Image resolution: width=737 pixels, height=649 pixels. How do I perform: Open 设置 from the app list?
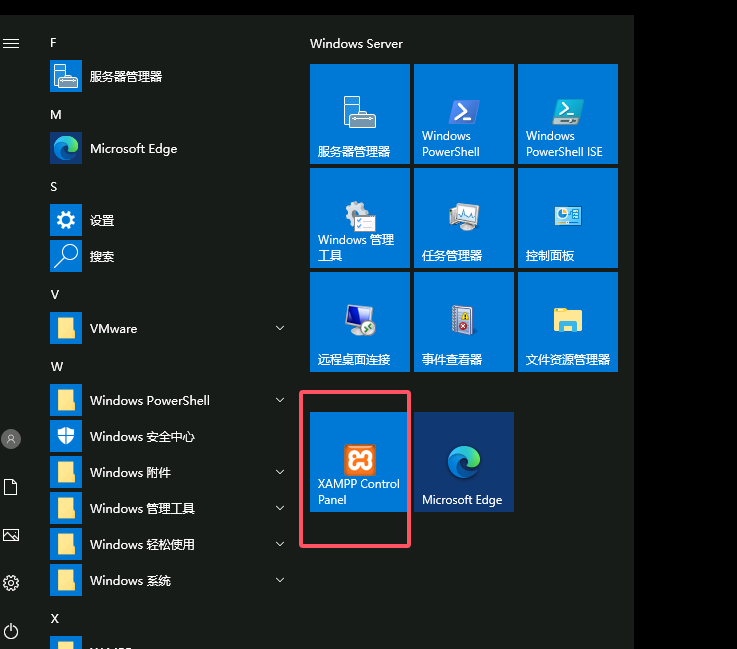pos(102,220)
